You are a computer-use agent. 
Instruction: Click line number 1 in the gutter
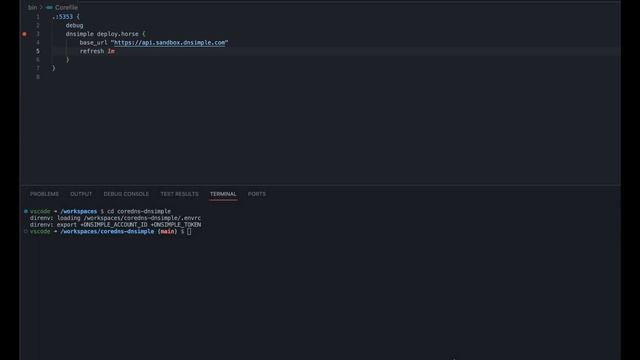tap(38, 17)
